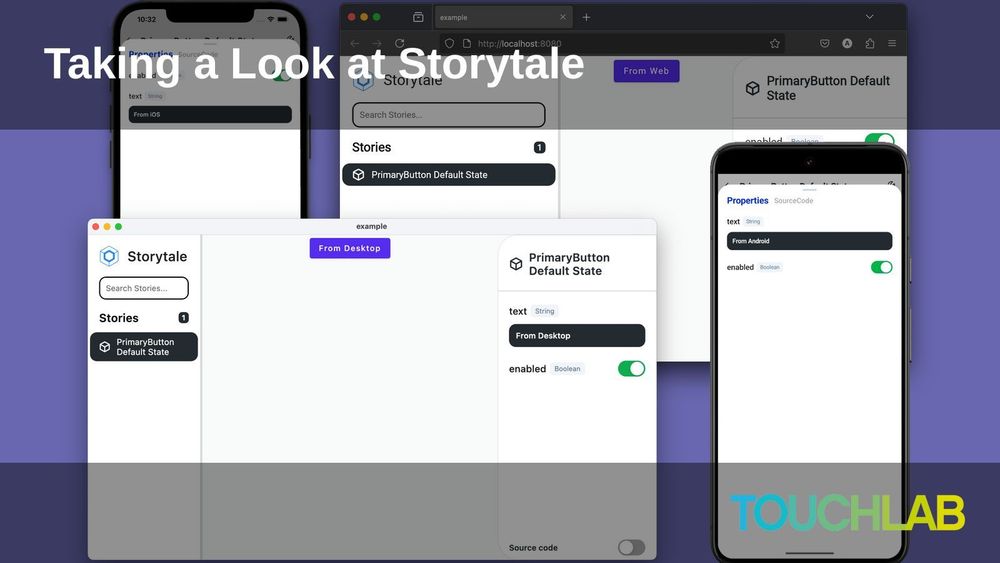Viewport: 1000px width, 563px height.
Task: Open Pocket save icon in browser toolbar
Action: pos(825,43)
